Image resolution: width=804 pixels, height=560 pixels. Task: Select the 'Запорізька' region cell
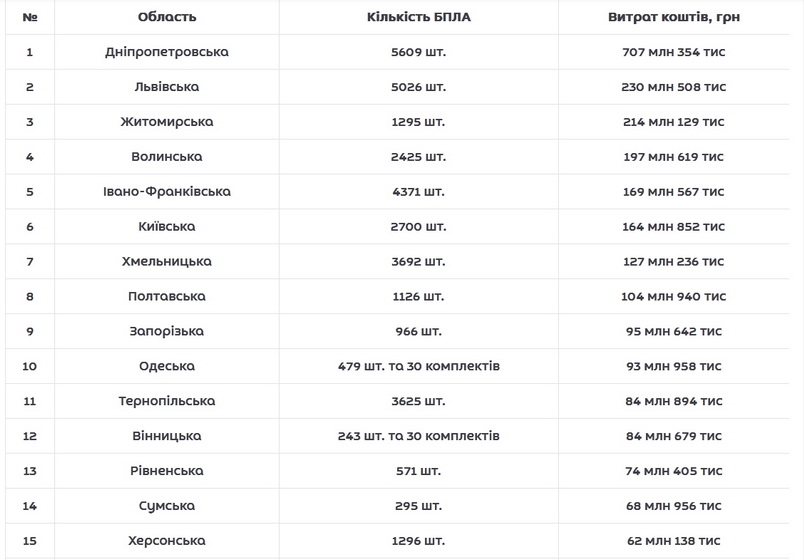pos(167,331)
